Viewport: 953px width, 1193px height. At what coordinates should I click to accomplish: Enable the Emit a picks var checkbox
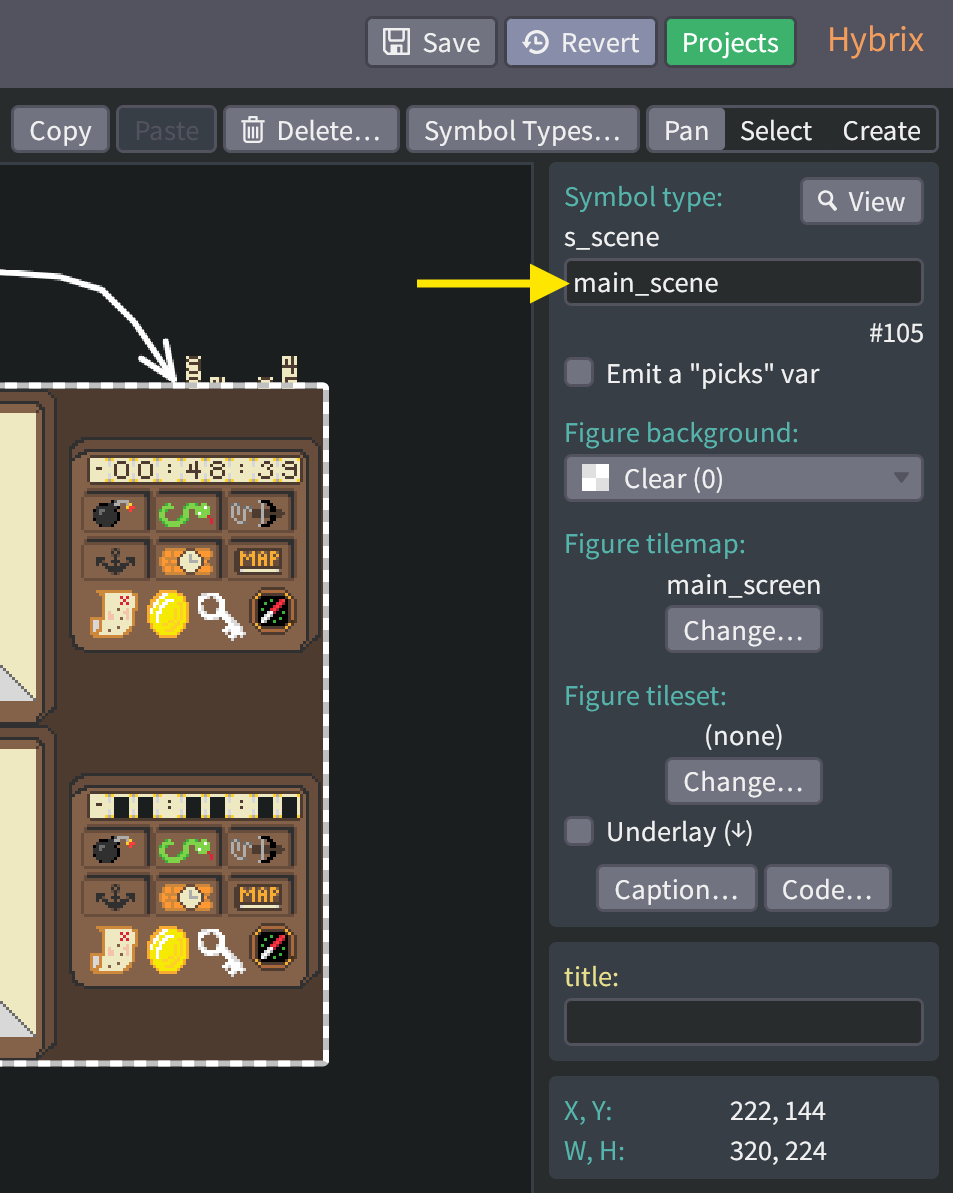click(578, 371)
